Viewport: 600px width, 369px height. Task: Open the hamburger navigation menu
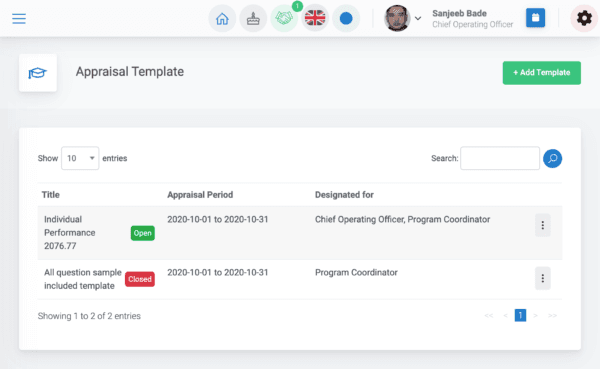click(x=19, y=18)
